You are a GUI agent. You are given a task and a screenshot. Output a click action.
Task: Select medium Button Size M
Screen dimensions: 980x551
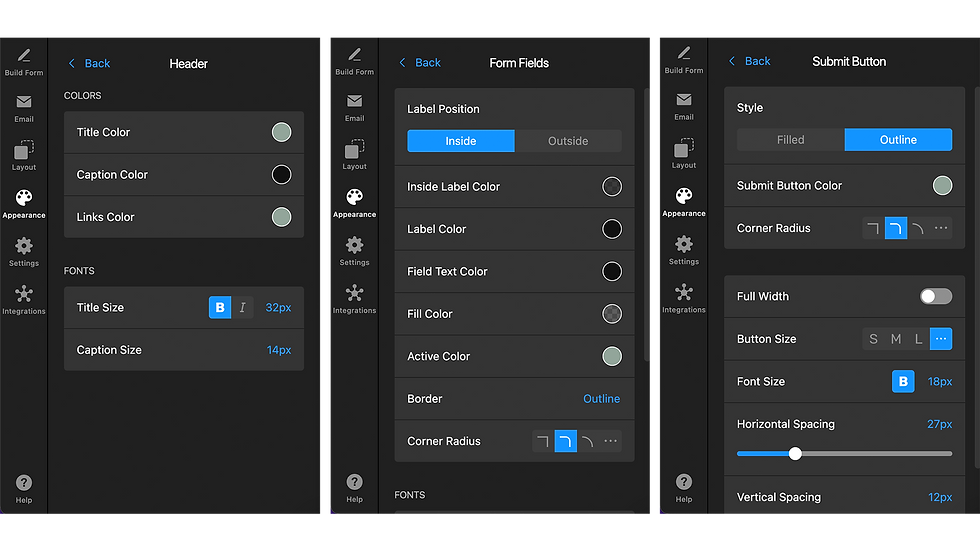pyautogui.click(x=896, y=339)
